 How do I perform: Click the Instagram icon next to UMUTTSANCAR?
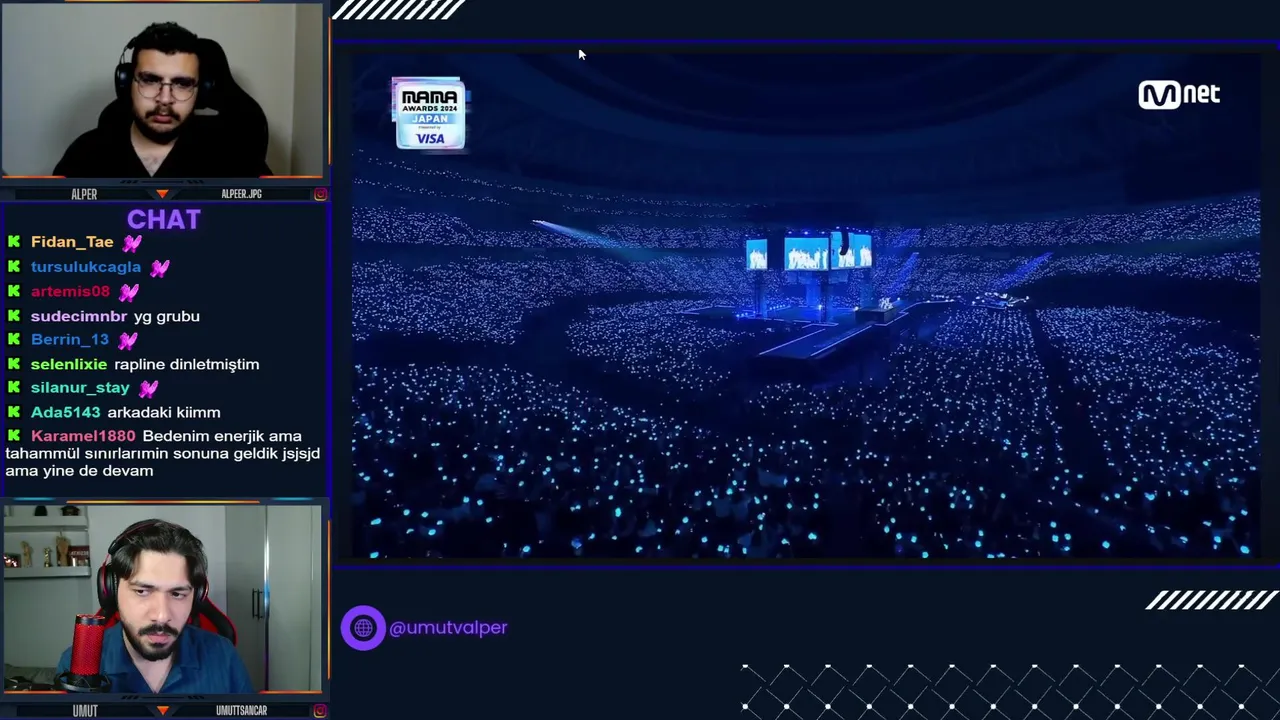(x=320, y=711)
